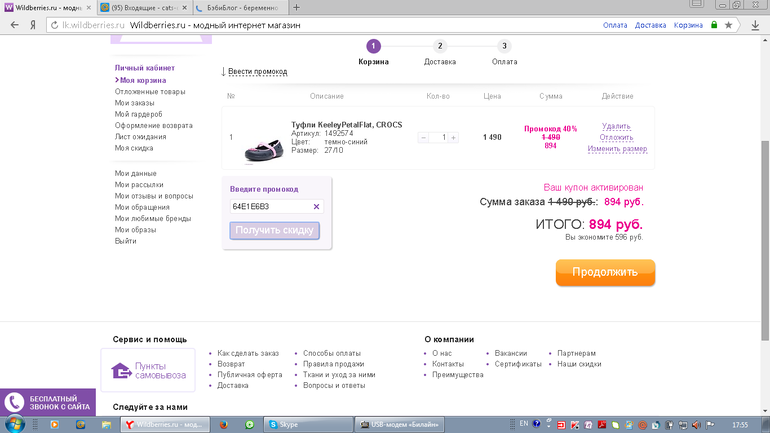
Task: Click the bookmark star in address bar
Action: click(729, 25)
